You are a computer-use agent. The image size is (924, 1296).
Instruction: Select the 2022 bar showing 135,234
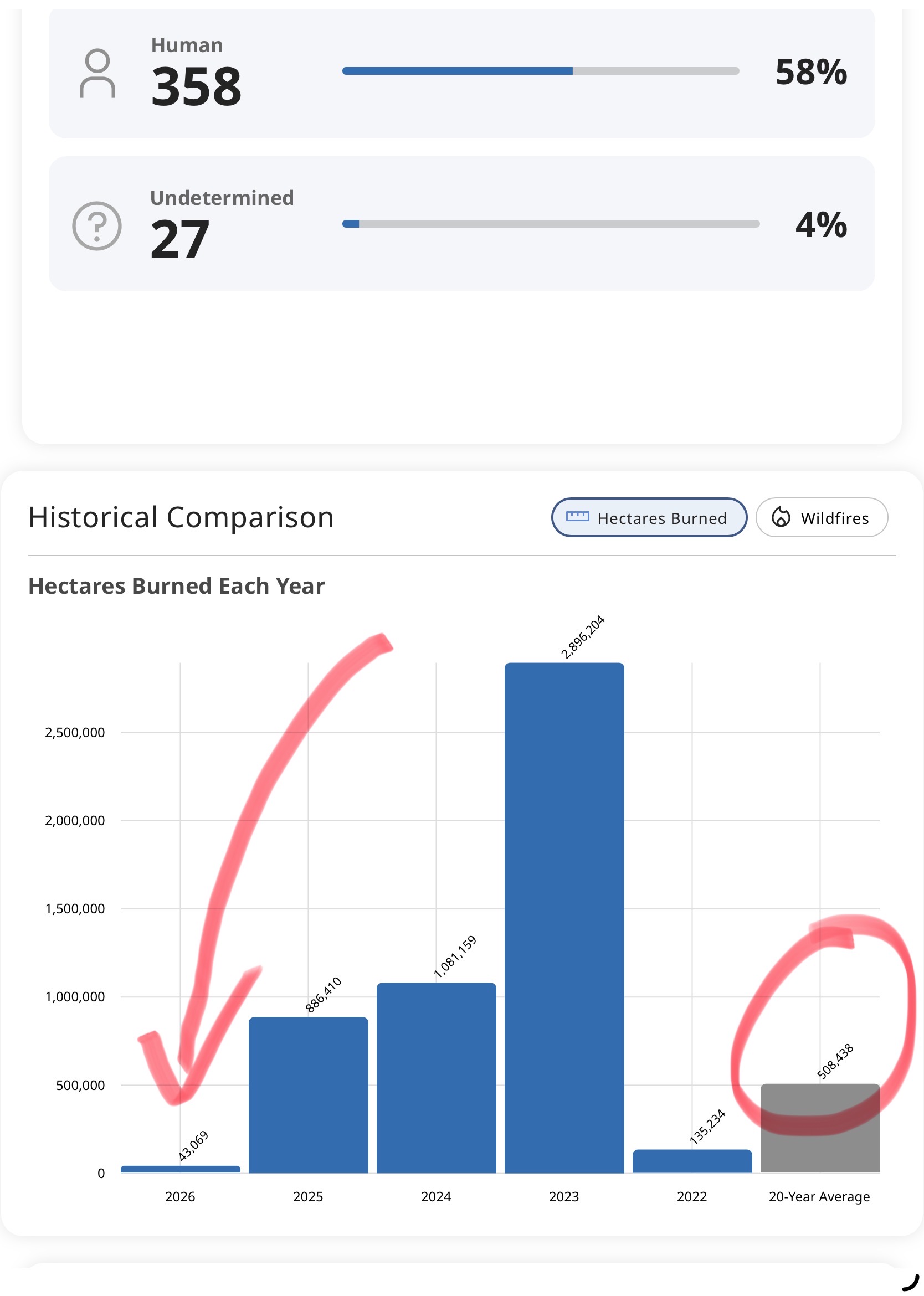[x=692, y=1161]
